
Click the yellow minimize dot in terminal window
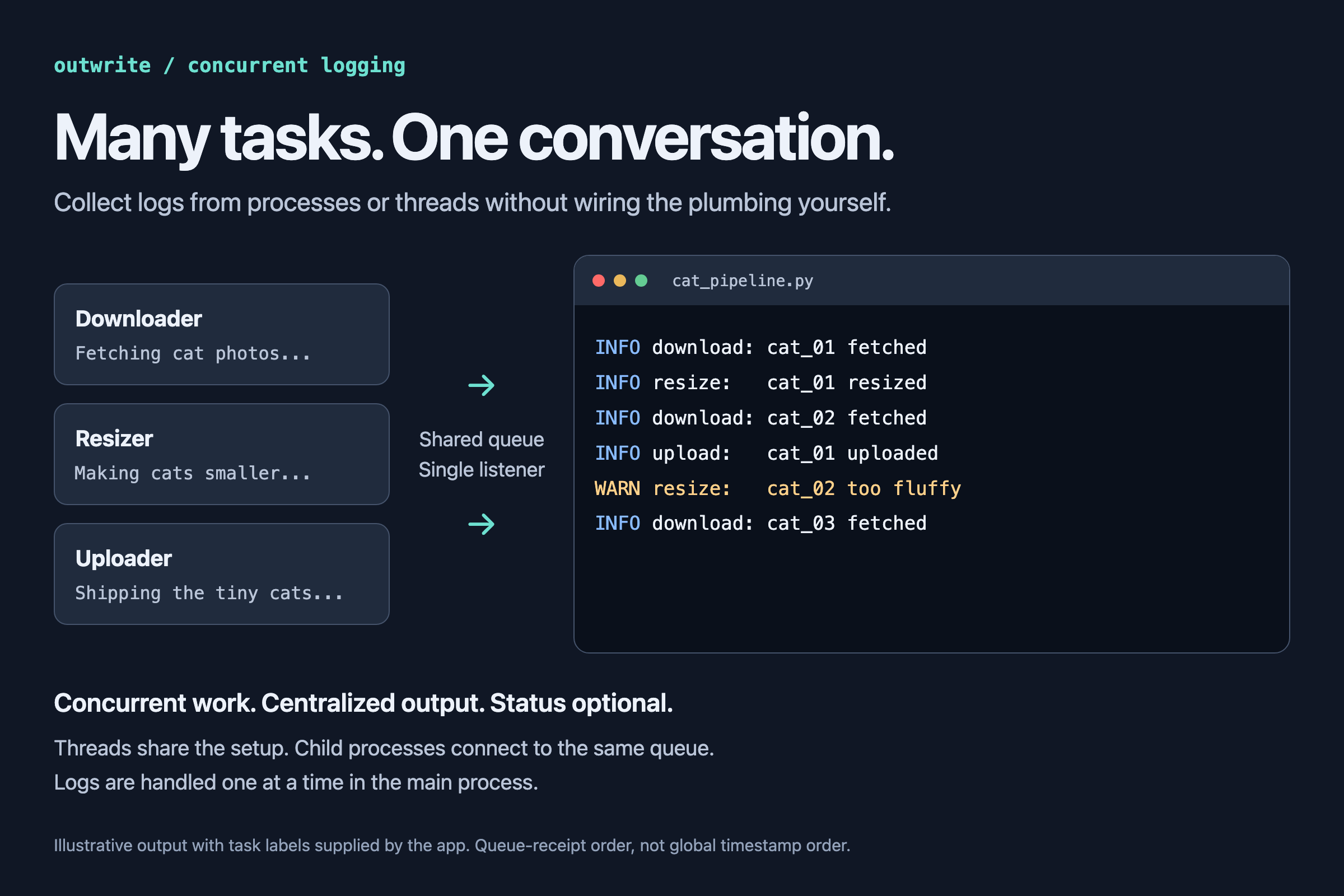(619, 281)
